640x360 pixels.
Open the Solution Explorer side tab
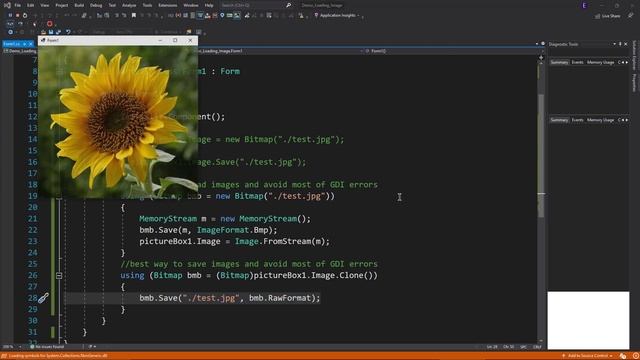coord(634,55)
